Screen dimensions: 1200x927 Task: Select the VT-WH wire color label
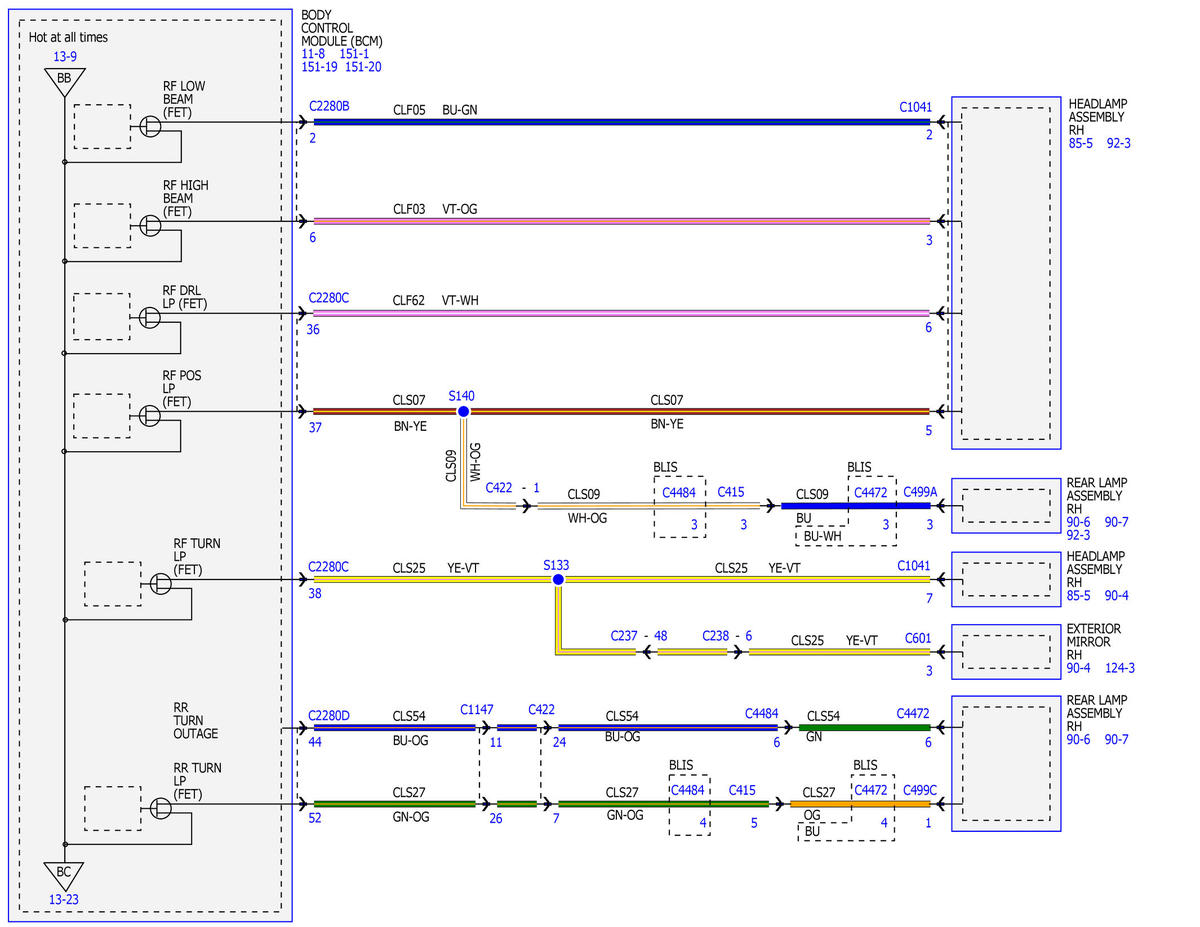460,300
